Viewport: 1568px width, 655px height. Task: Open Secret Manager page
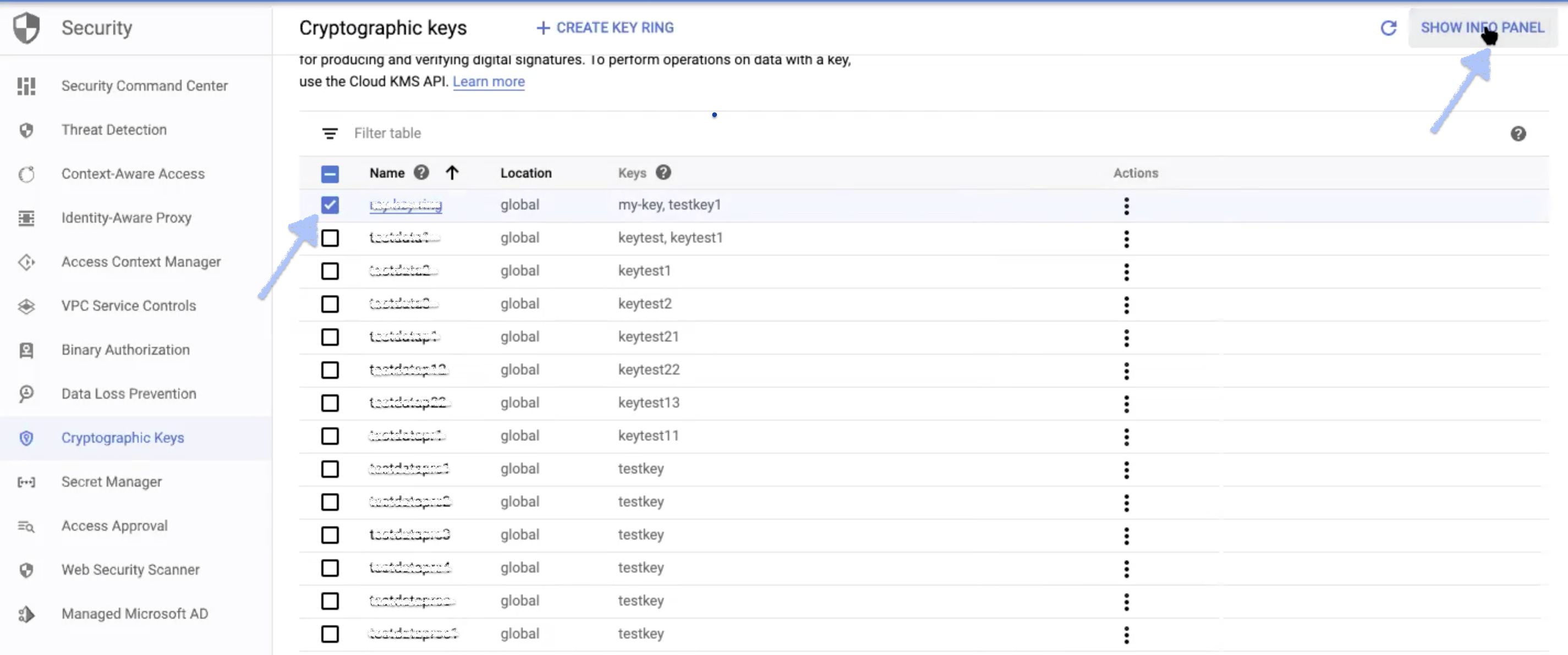[111, 482]
